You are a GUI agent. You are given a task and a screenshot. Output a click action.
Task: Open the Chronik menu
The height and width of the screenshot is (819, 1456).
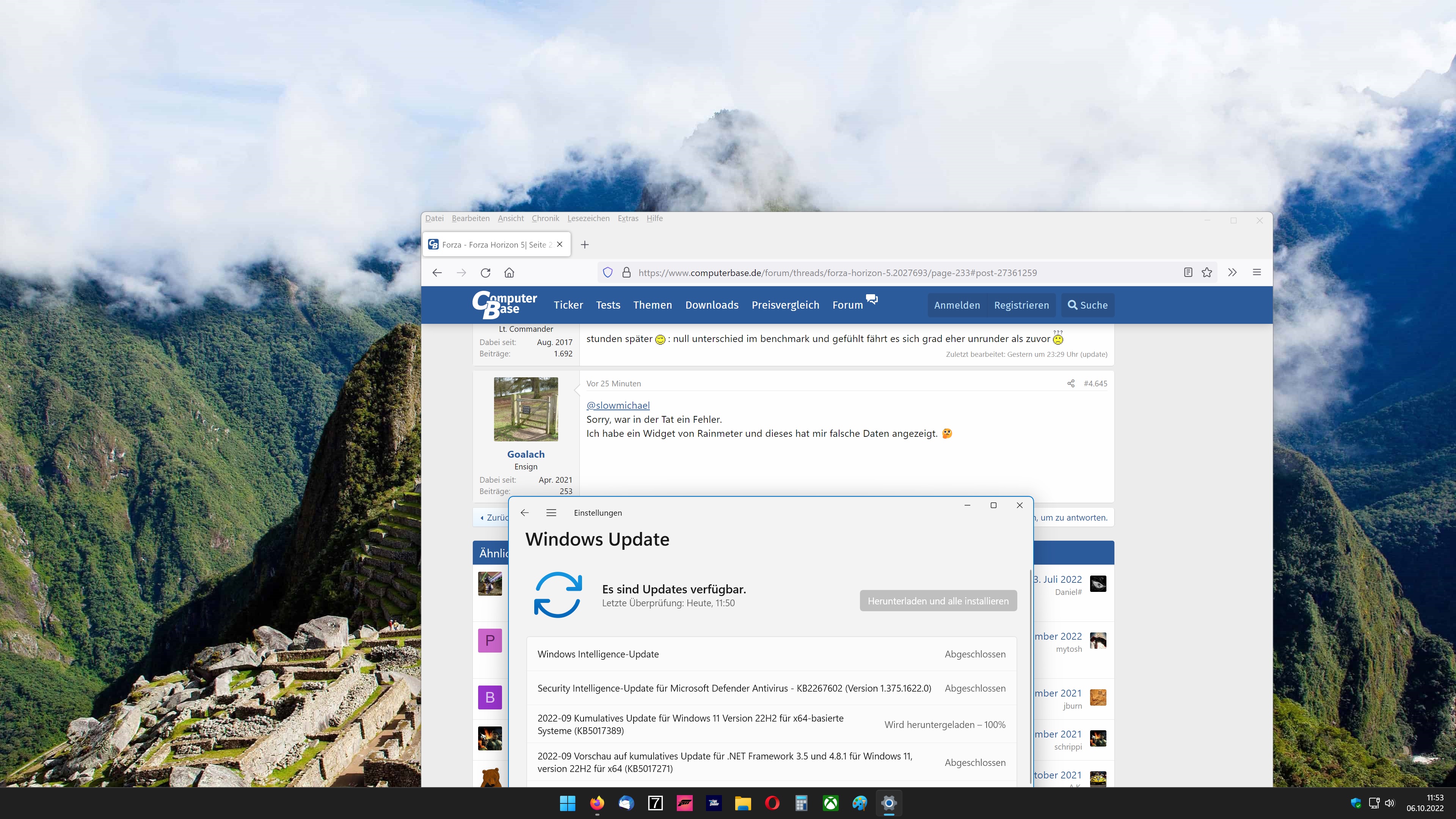[545, 218]
